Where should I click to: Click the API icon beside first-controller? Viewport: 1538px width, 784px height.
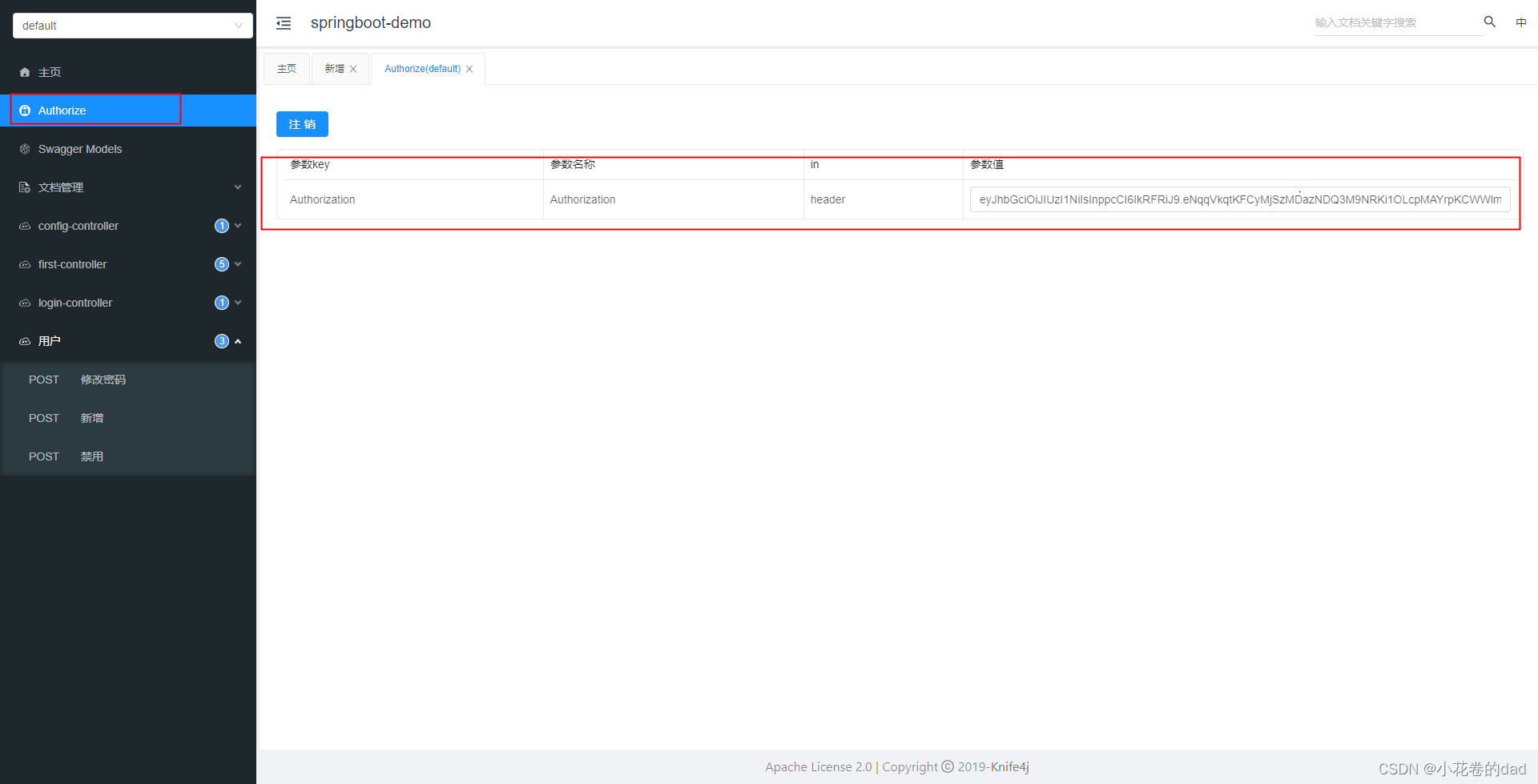[25, 263]
